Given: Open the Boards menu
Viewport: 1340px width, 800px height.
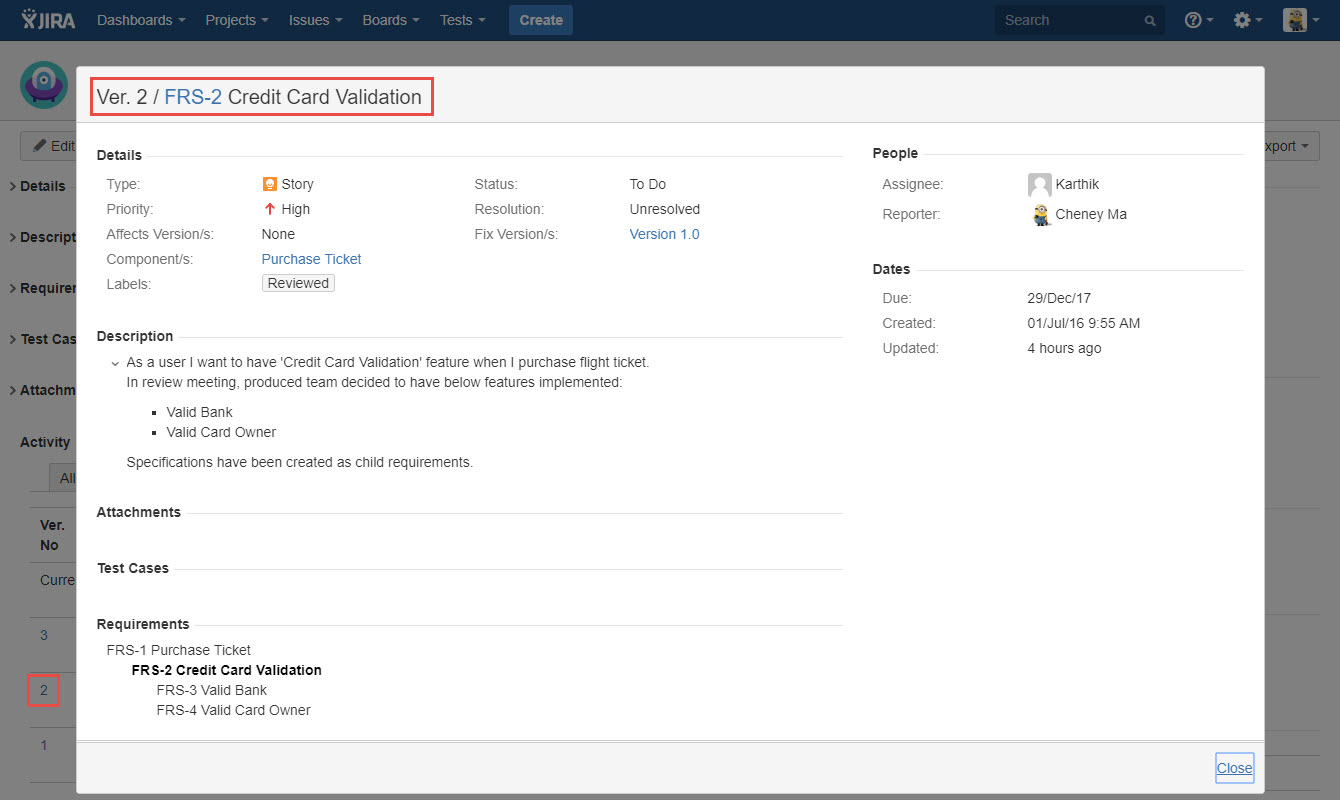Looking at the screenshot, I should point(391,20).
